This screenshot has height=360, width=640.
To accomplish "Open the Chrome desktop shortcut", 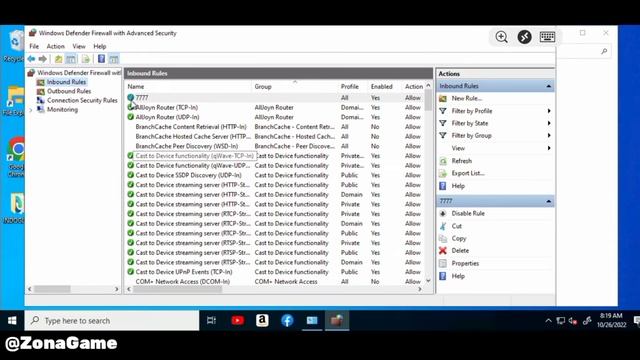I will (16, 157).
